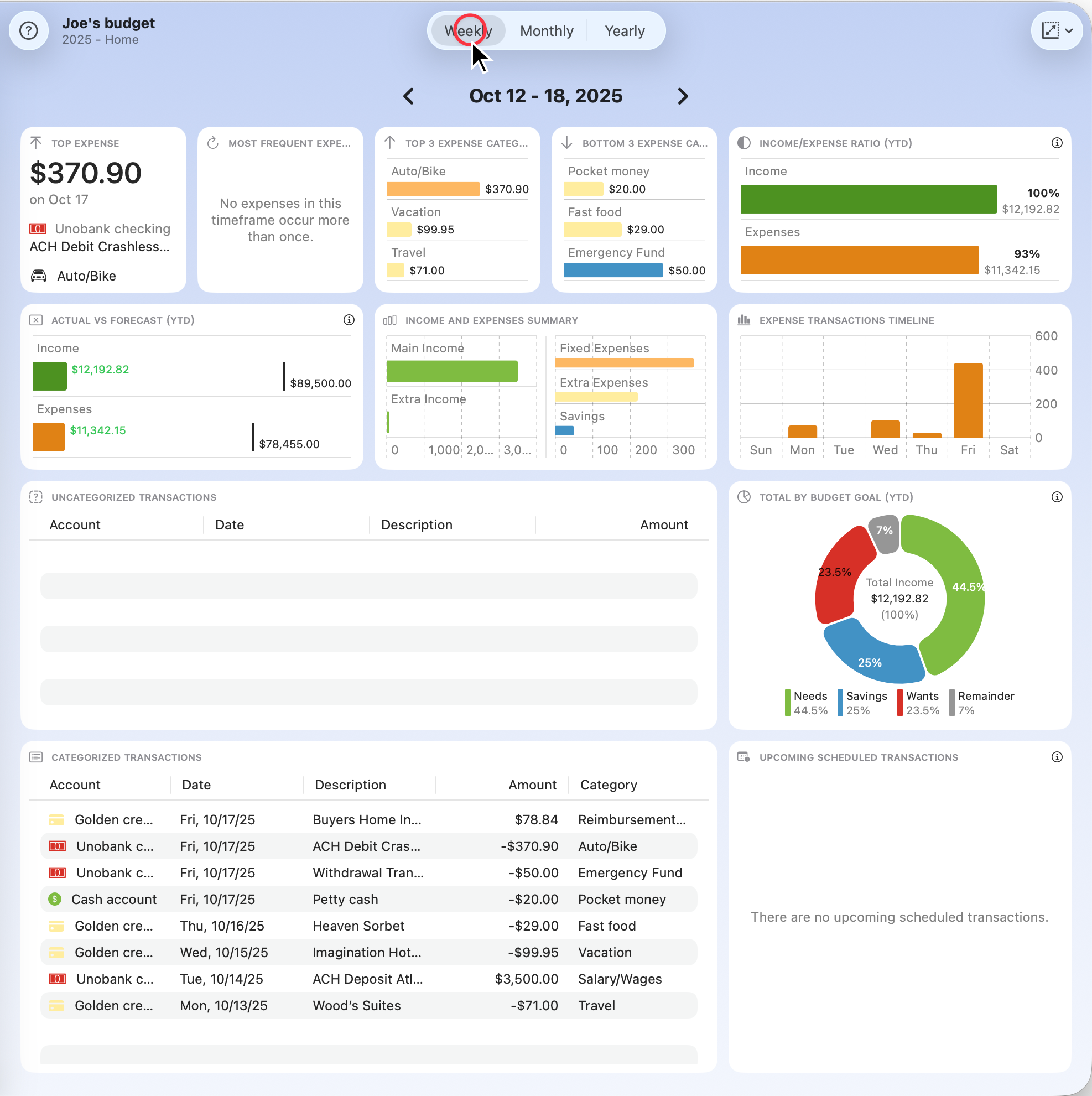Image resolution: width=1092 pixels, height=1096 pixels.
Task: Click the Top Expense arrow icon
Action: pyautogui.click(x=37, y=143)
